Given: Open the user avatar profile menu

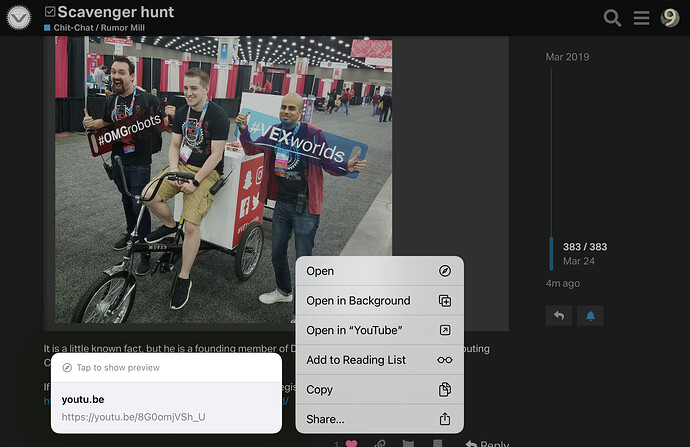Looking at the screenshot, I should coord(670,18).
